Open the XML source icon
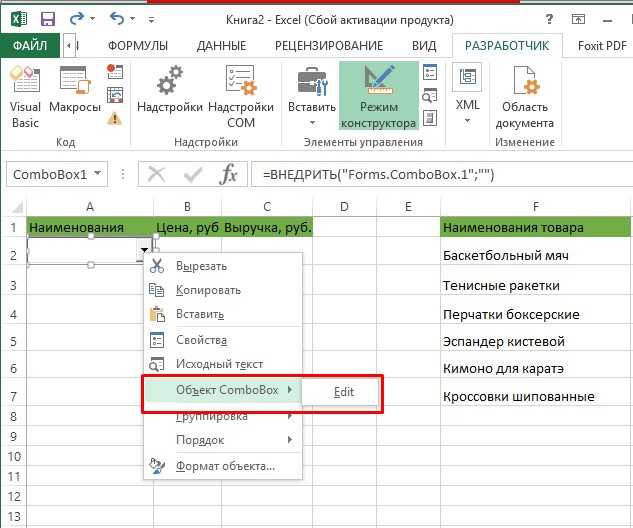Screen dimensions: 633x528 467,79
